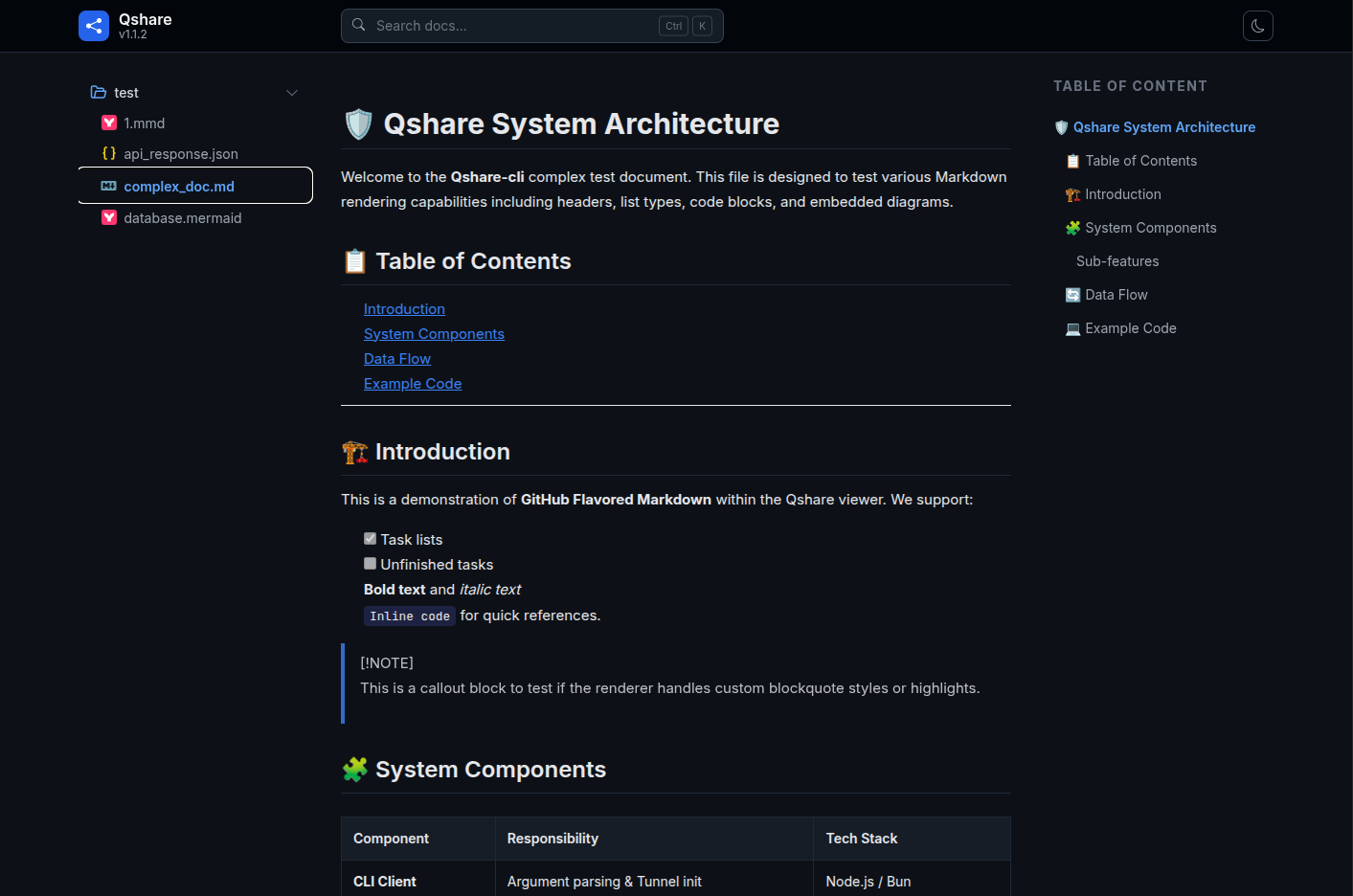Screen dimensions: 1353x896
Task: Click the 1.mmd mermaid file icon
Action: pyautogui.click(x=109, y=123)
